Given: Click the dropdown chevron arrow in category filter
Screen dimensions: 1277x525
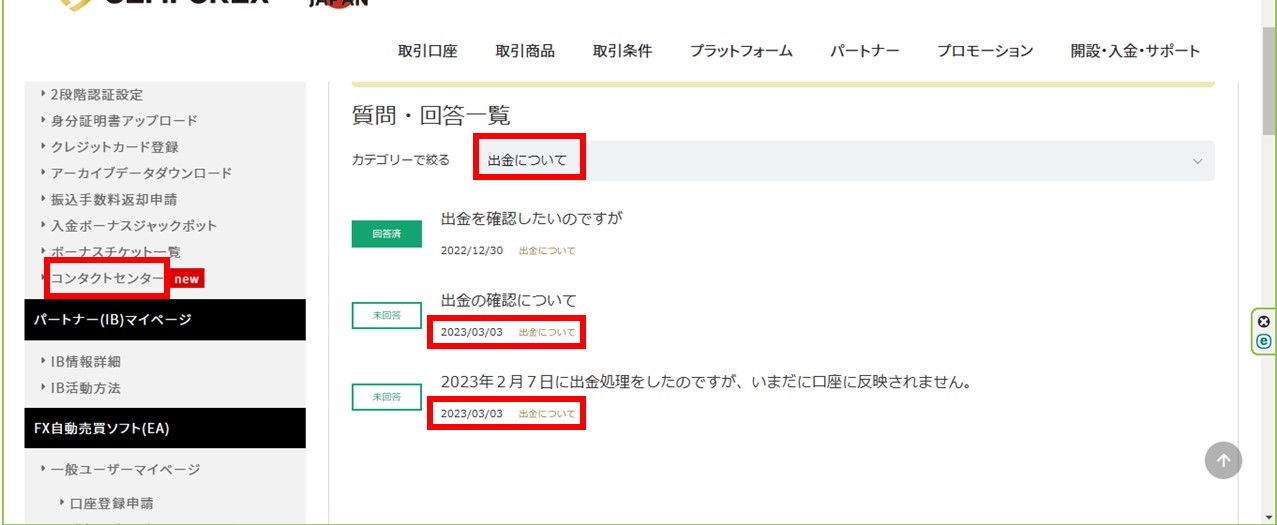Looking at the screenshot, I should [1197, 161].
